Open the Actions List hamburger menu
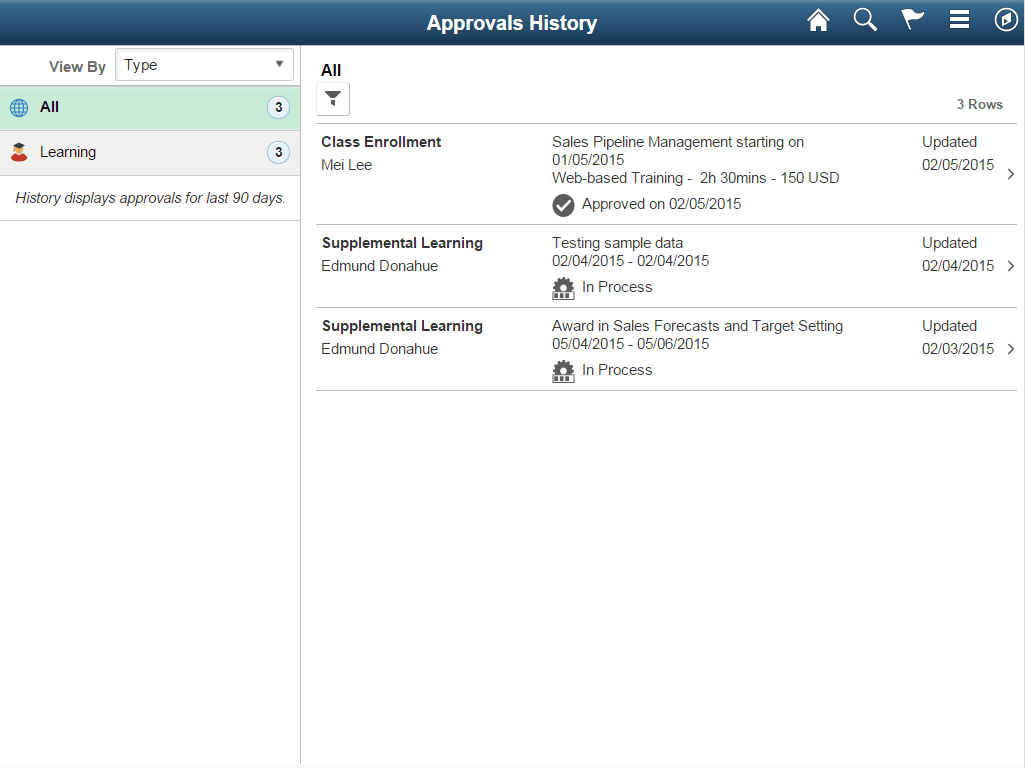The image size is (1025, 768). [x=958, y=19]
